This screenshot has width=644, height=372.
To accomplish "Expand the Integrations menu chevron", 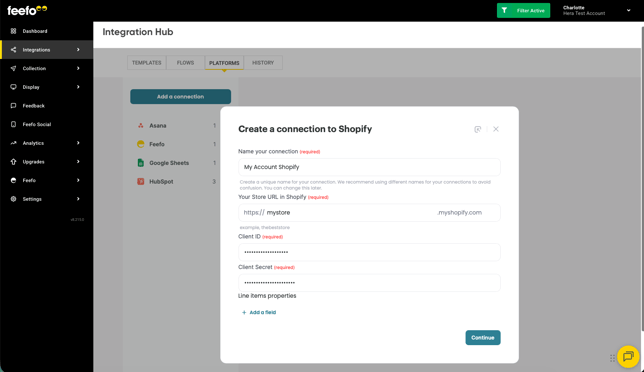I will pos(78,50).
